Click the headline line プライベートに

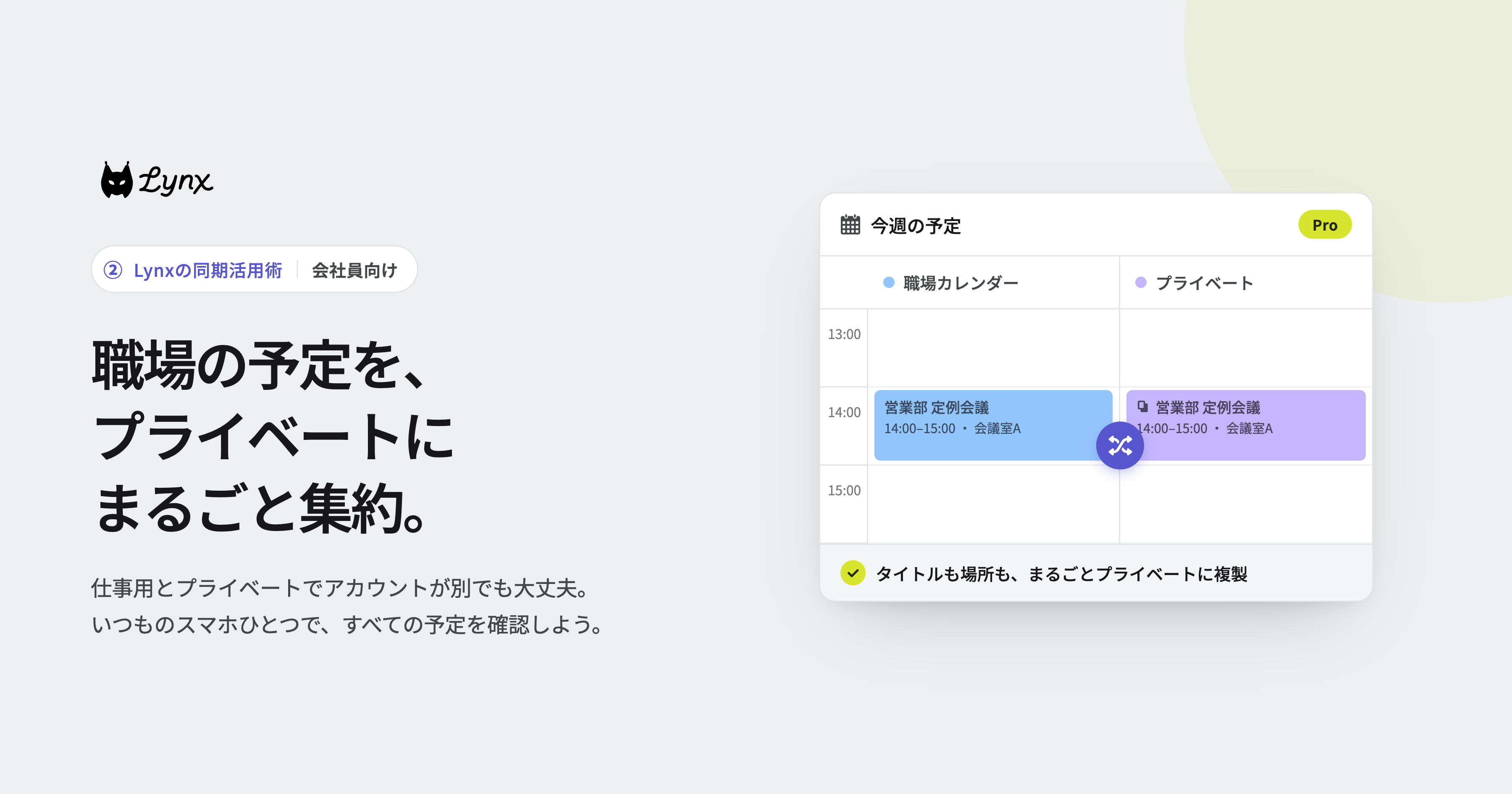(x=273, y=436)
